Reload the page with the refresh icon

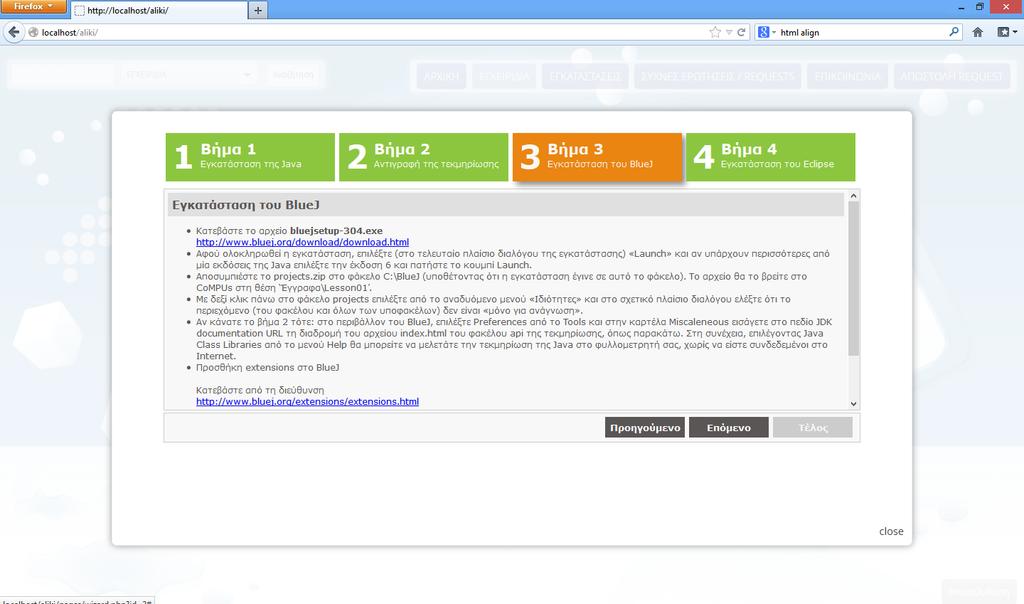[741, 32]
